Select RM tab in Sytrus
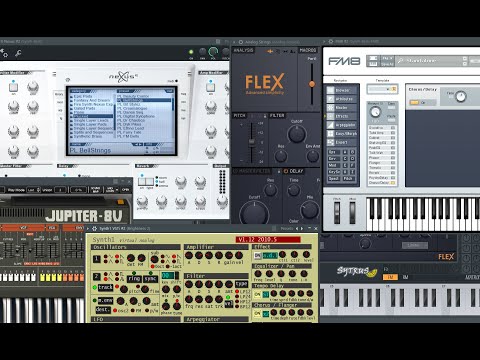Viewport: 480px width, 360px height. pos(405,277)
